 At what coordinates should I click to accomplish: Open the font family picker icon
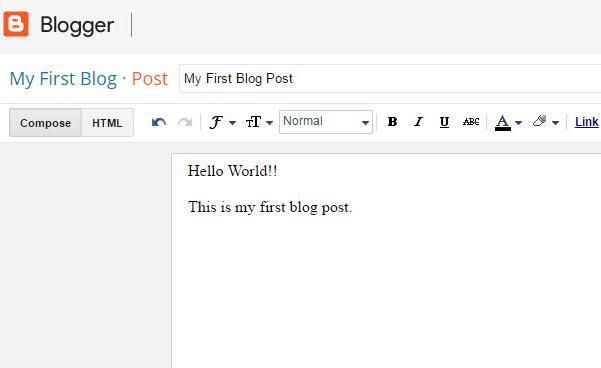coord(216,122)
